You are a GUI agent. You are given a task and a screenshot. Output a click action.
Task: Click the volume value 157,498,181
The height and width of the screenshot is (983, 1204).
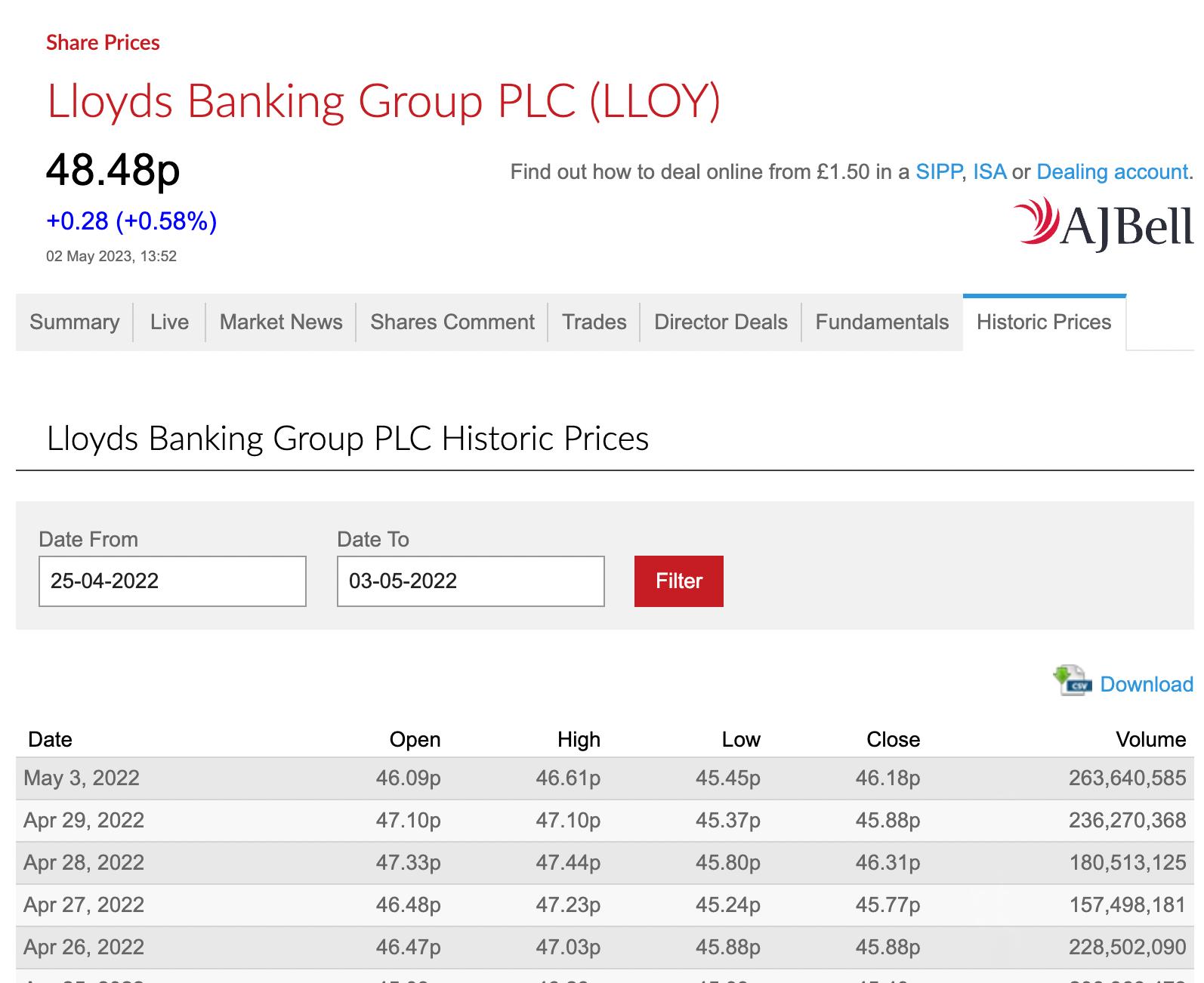(1128, 905)
